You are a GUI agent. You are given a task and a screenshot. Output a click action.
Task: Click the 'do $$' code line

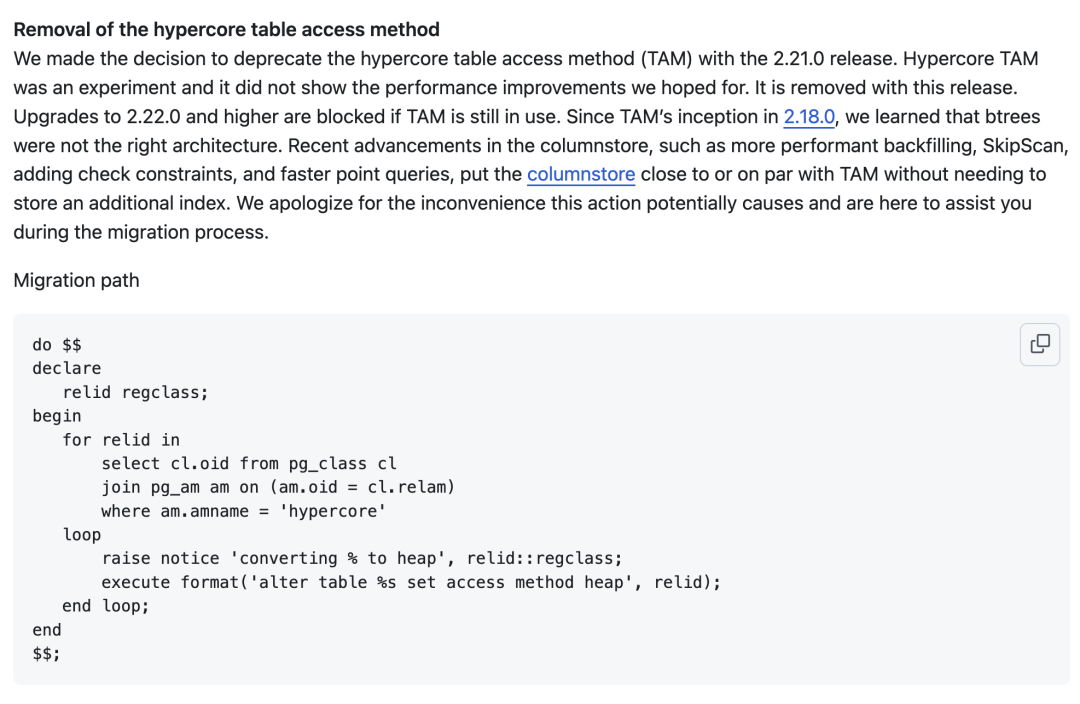57,344
